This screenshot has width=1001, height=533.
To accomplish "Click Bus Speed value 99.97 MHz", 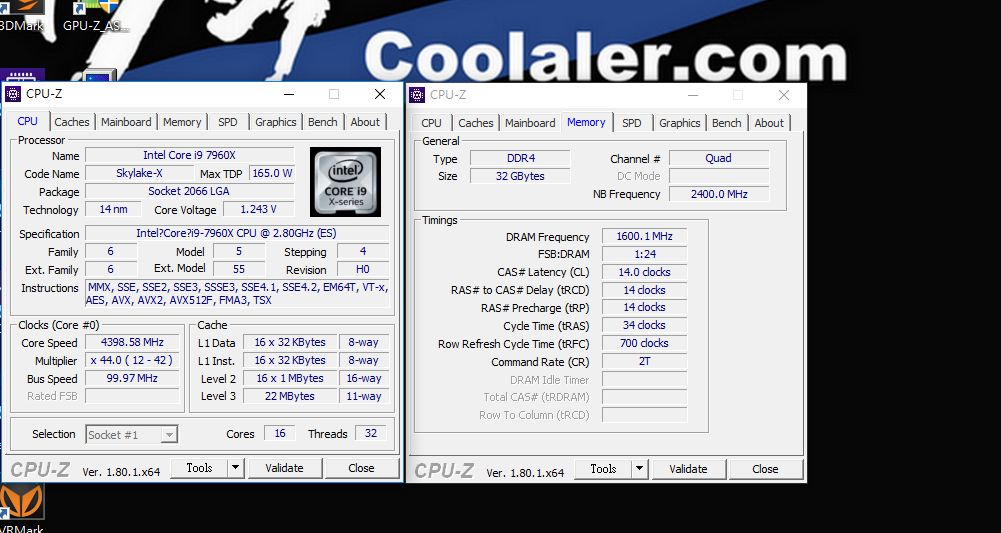I will (x=132, y=378).
